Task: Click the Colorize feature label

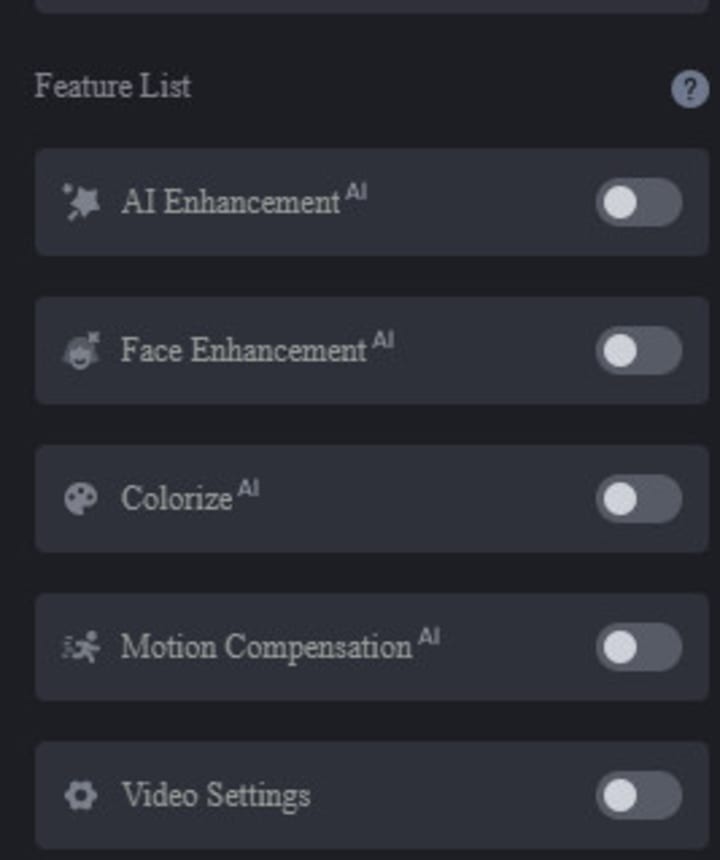Action: point(176,499)
